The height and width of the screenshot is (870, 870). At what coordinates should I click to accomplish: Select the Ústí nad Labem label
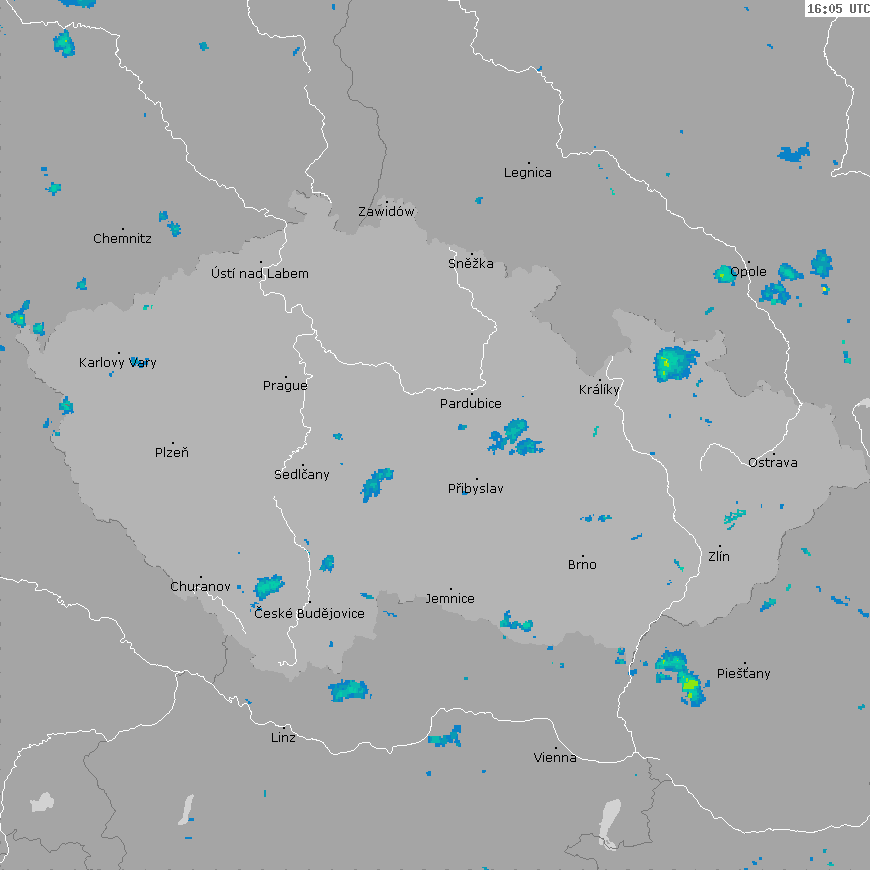260,274
